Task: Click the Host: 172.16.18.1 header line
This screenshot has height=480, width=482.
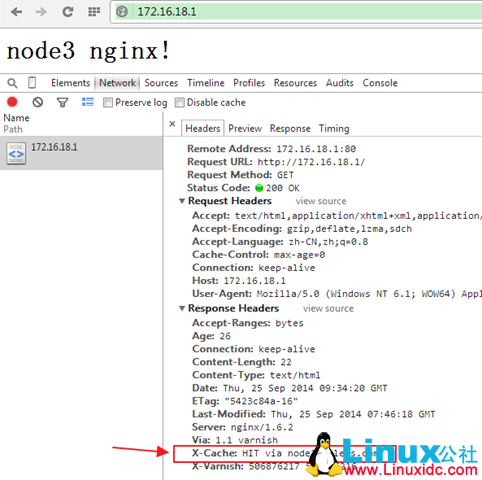Action: [239, 281]
